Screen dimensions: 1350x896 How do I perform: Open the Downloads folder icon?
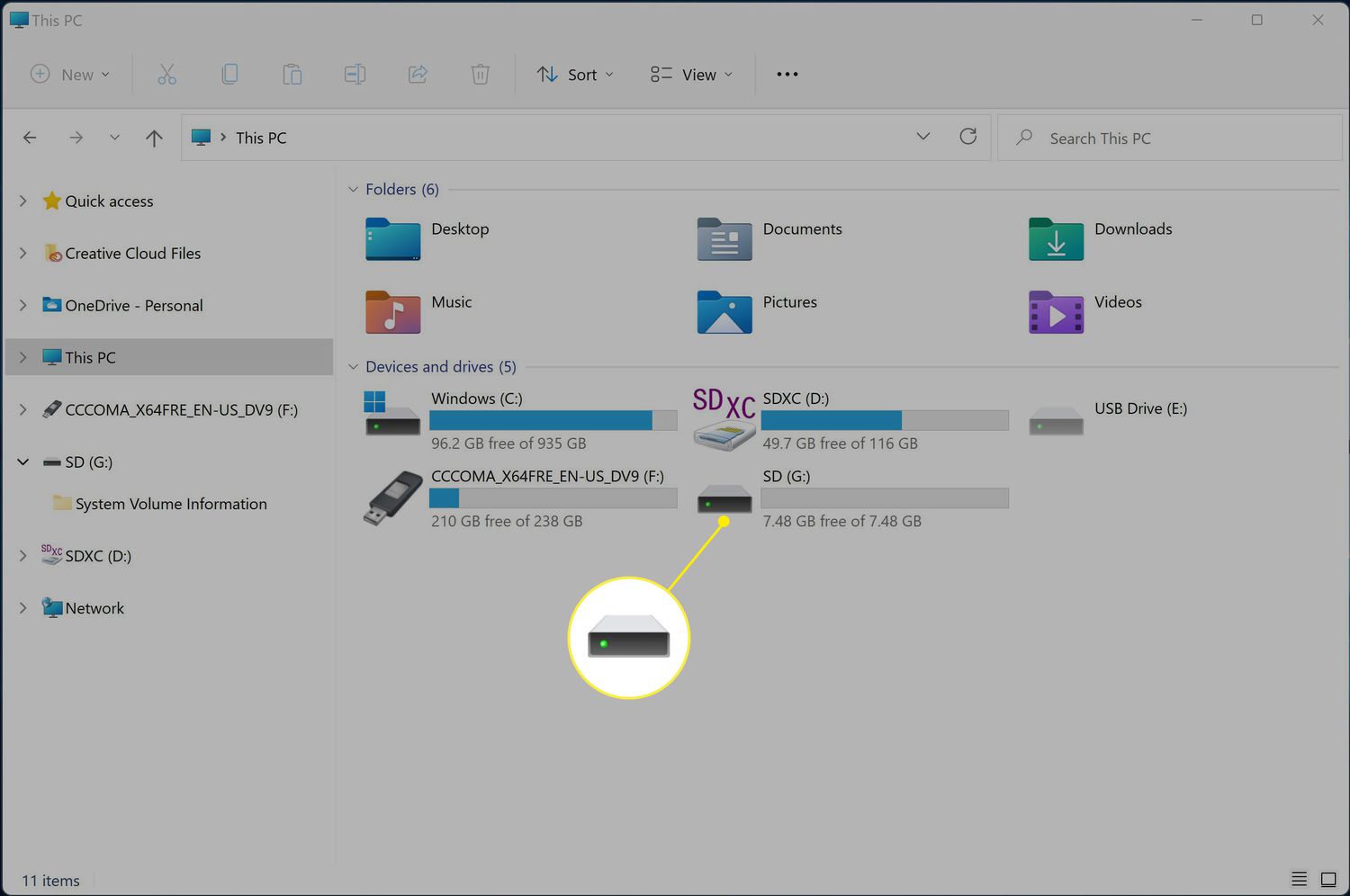pos(1056,239)
